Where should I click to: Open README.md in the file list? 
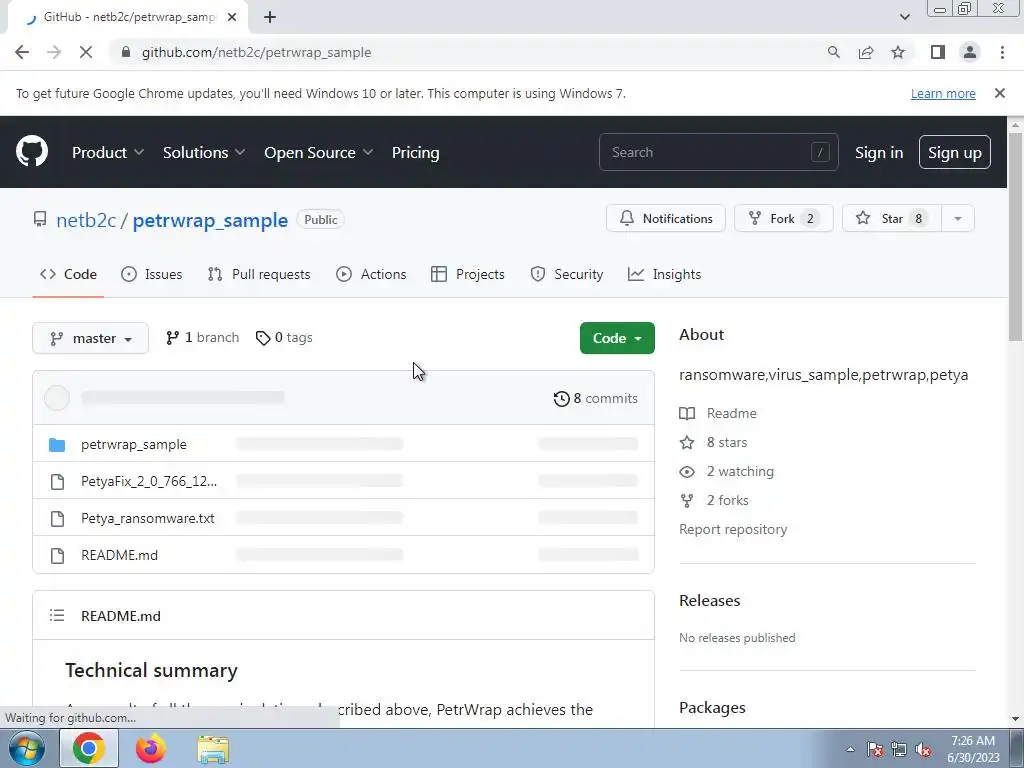(x=120, y=555)
